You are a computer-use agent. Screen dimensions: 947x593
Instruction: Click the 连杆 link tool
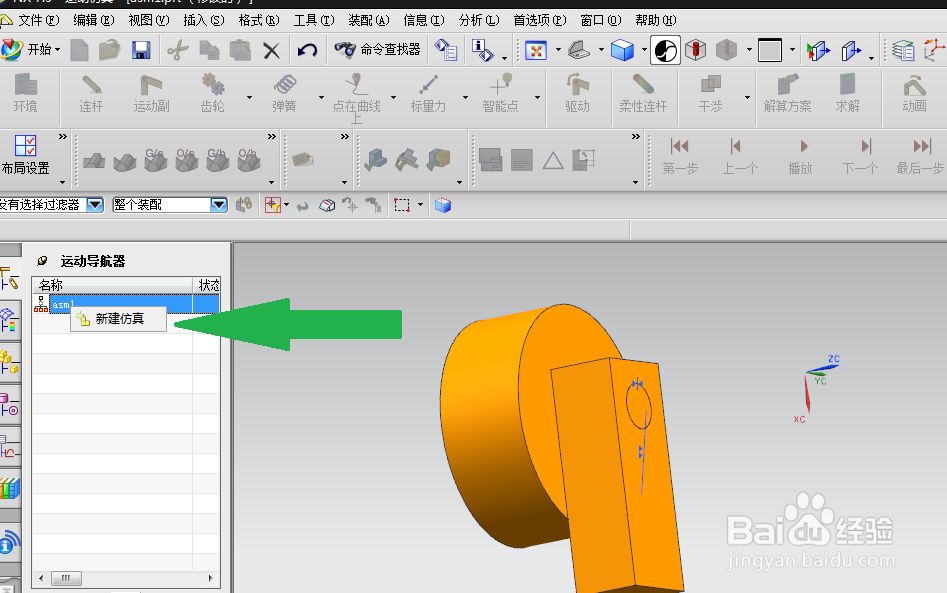[91, 94]
